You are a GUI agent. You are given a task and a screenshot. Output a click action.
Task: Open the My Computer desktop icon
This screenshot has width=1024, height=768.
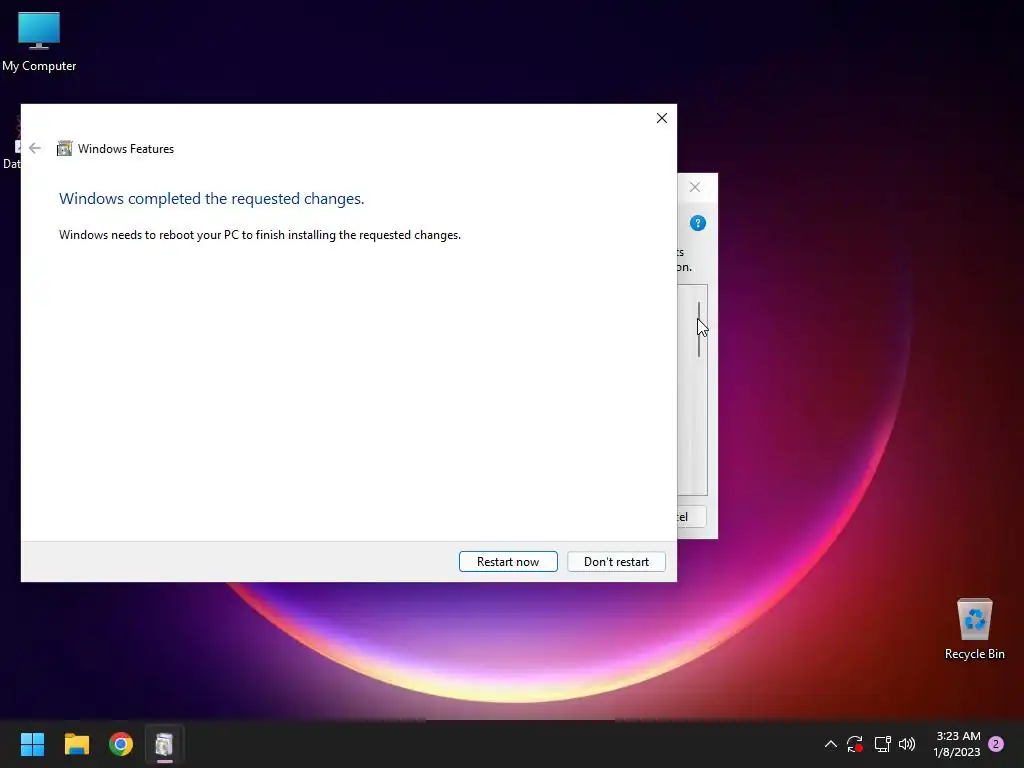pos(39,42)
